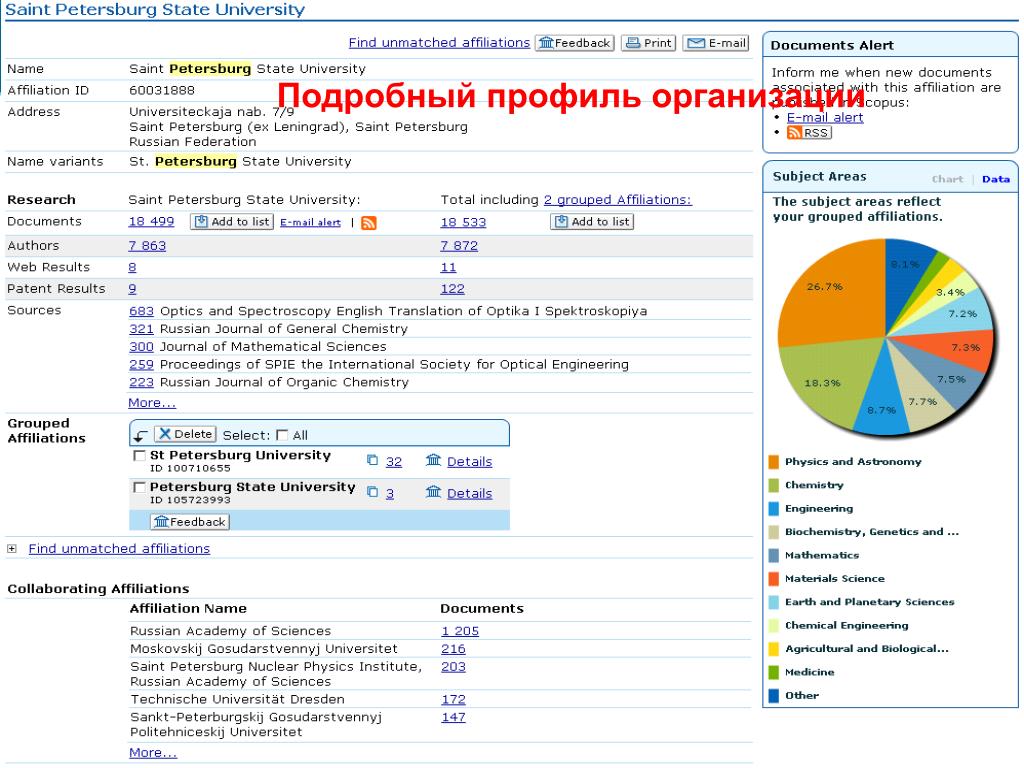Open 32 documents of St Petersburg University
The image size is (1024, 768).
click(394, 462)
